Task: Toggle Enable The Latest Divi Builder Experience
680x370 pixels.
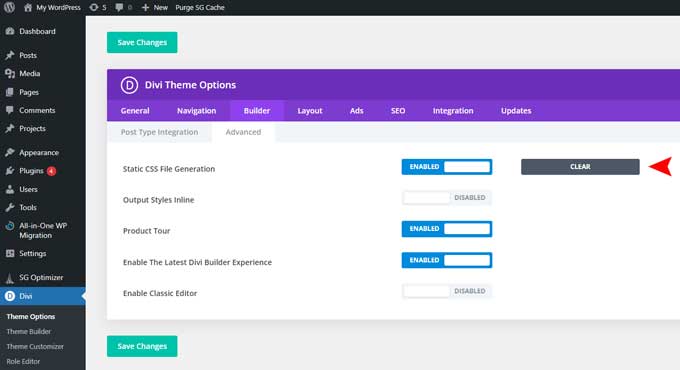Action: (x=447, y=260)
